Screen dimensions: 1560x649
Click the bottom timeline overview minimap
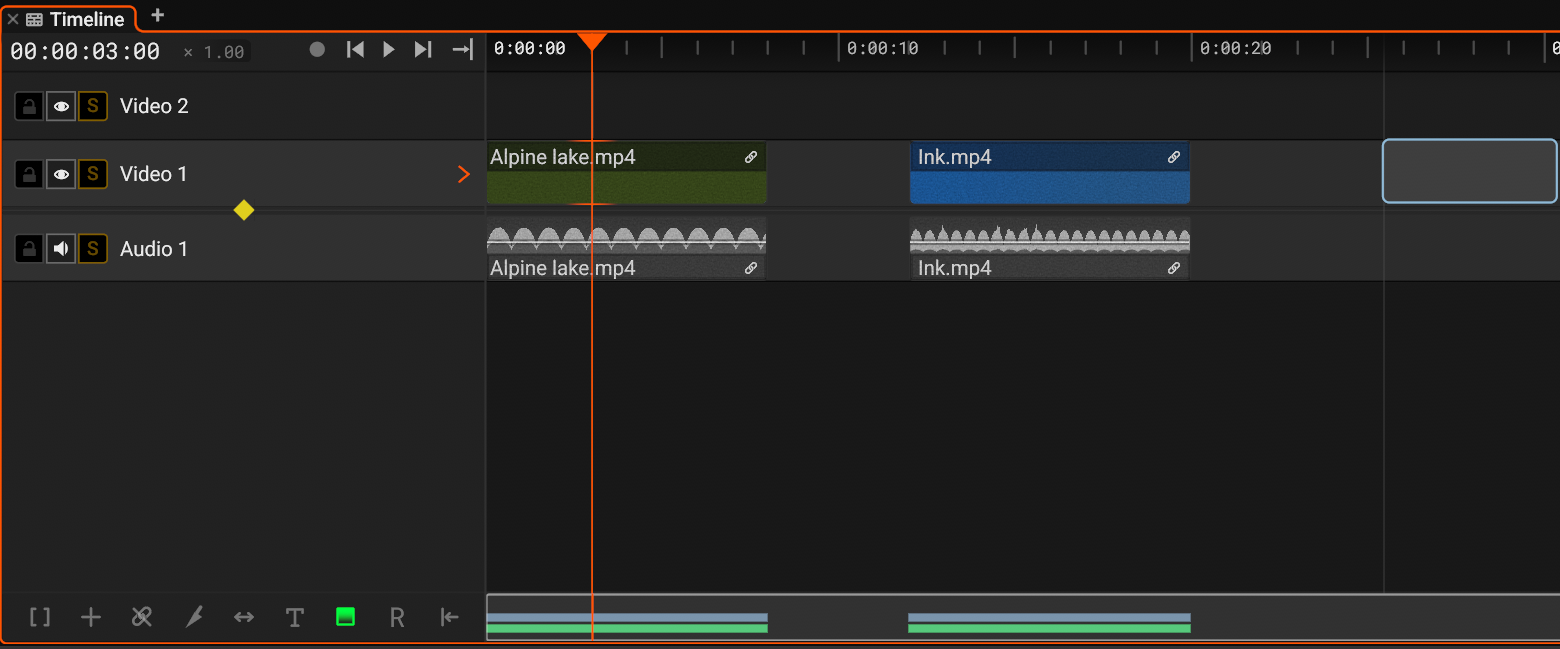click(x=1023, y=617)
